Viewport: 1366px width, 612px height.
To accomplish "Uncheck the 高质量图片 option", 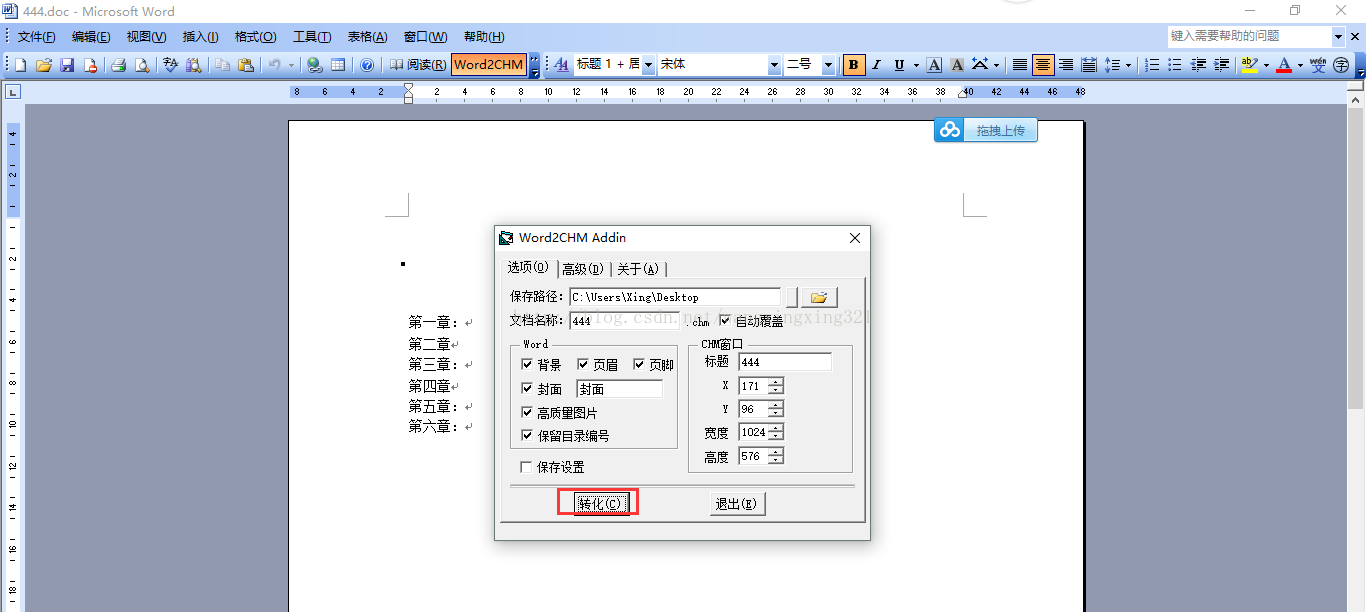I will [527, 412].
